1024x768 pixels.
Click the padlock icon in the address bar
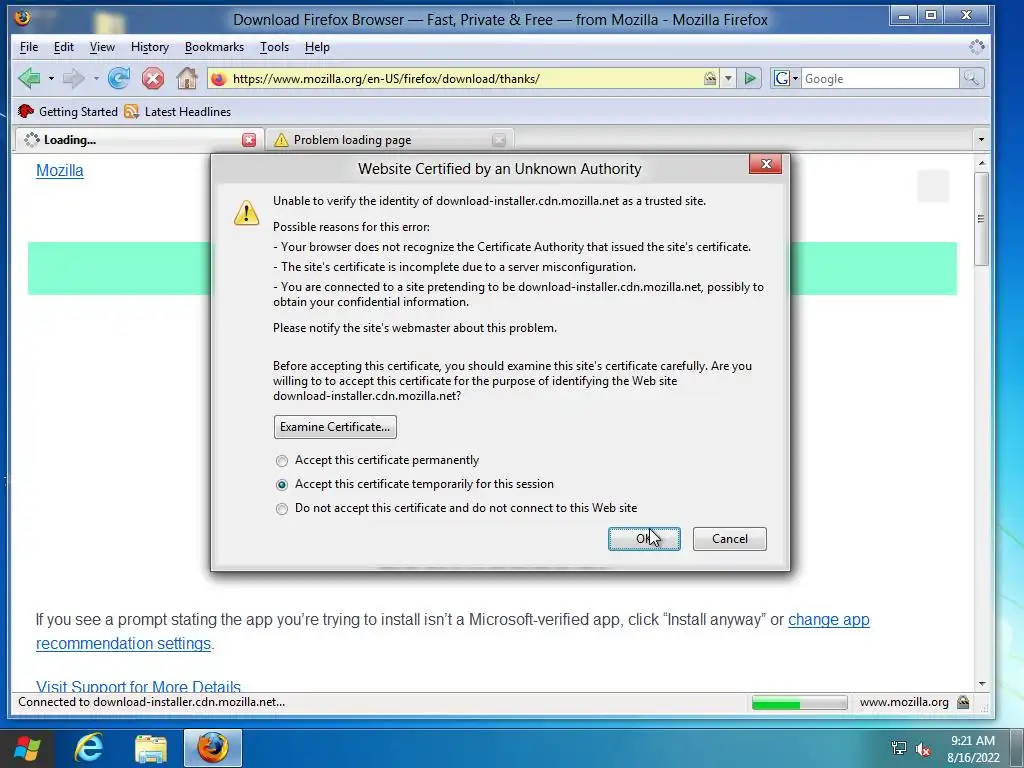pyautogui.click(x=710, y=79)
